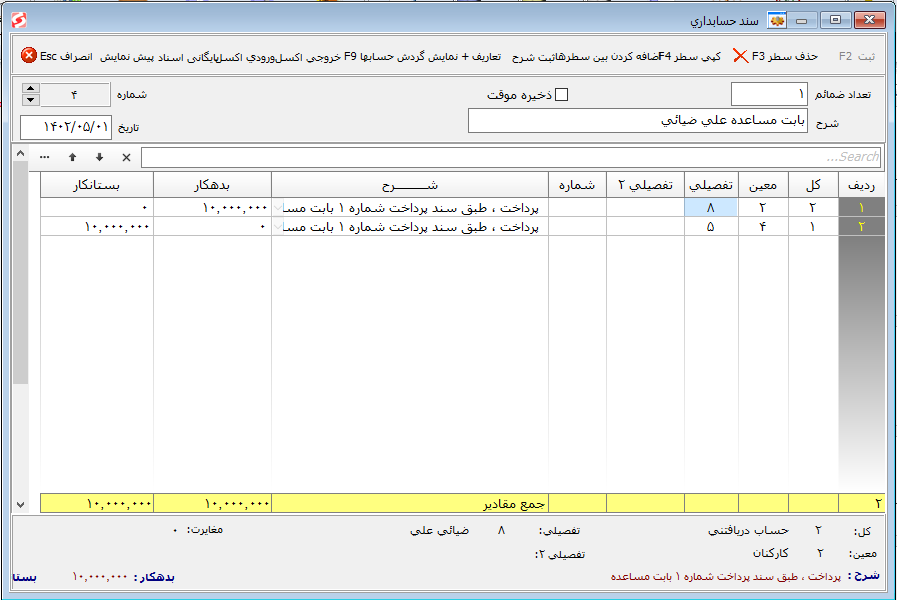
Task: Decrease document number with stepper down arrow
Action: point(31,100)
